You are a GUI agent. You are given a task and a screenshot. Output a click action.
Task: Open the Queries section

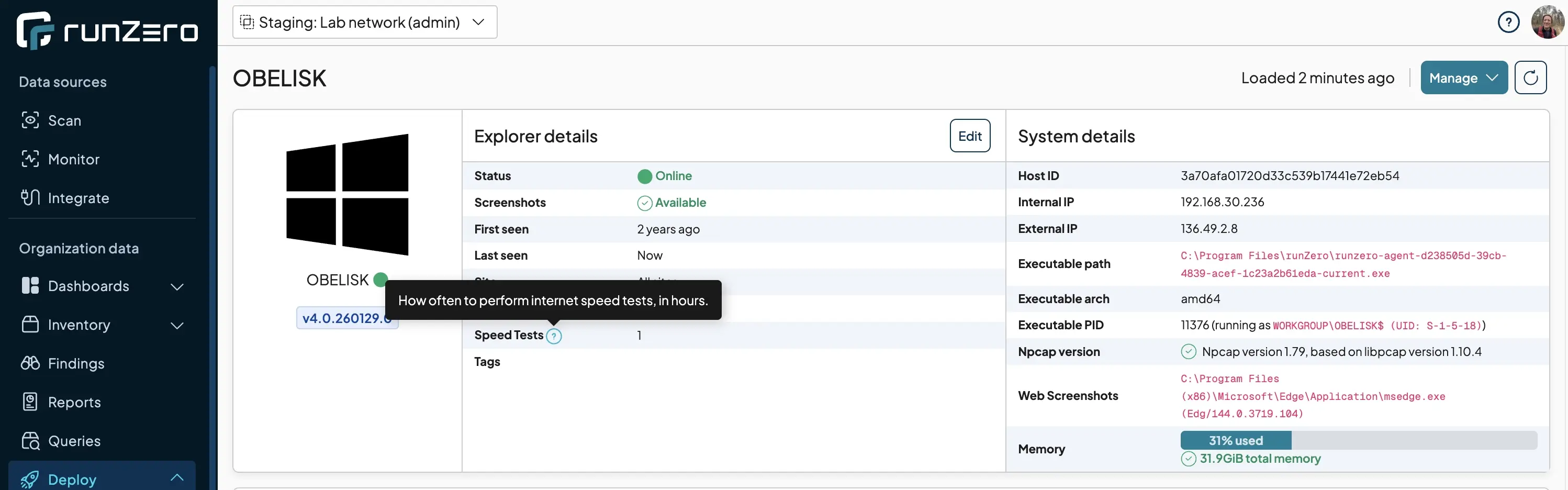pyautogui.click(x=74, y=440)
